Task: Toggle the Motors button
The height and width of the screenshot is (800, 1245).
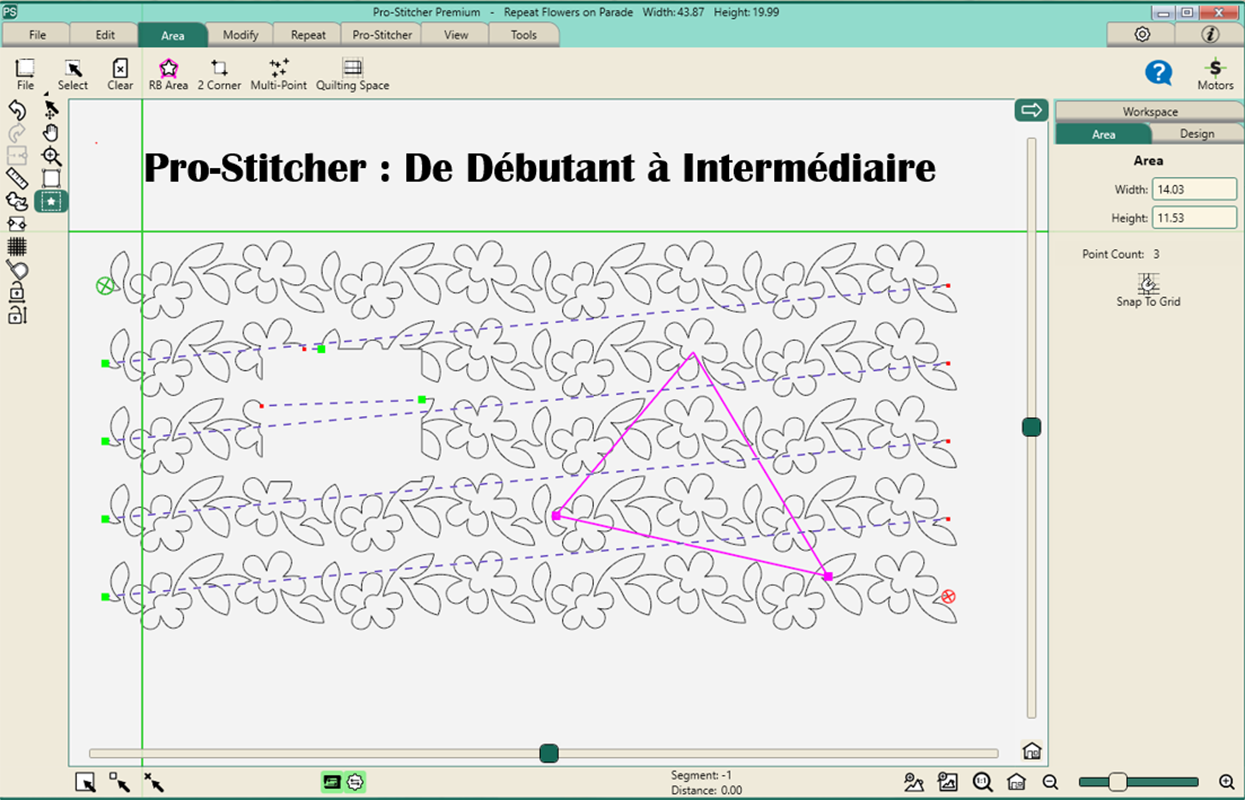Action: click(x=1215, y=74)
